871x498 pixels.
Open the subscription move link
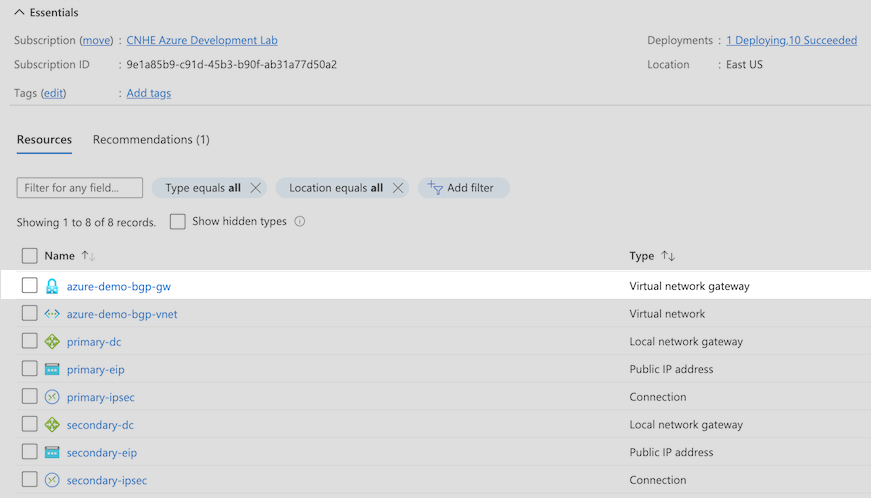tap(96, 41)
